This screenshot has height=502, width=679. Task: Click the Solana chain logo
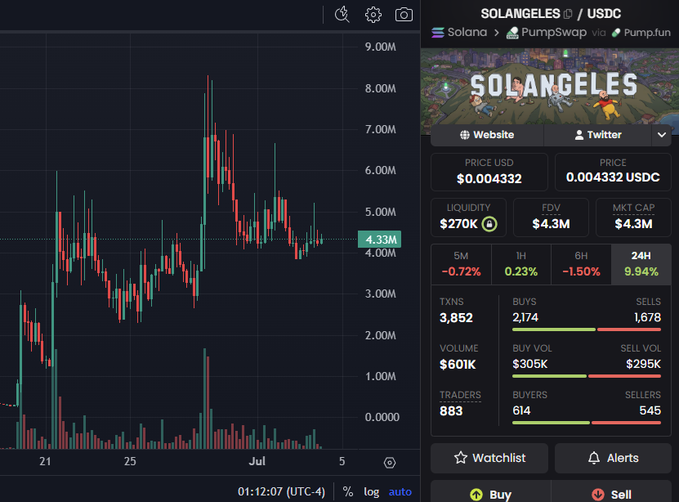438,32
